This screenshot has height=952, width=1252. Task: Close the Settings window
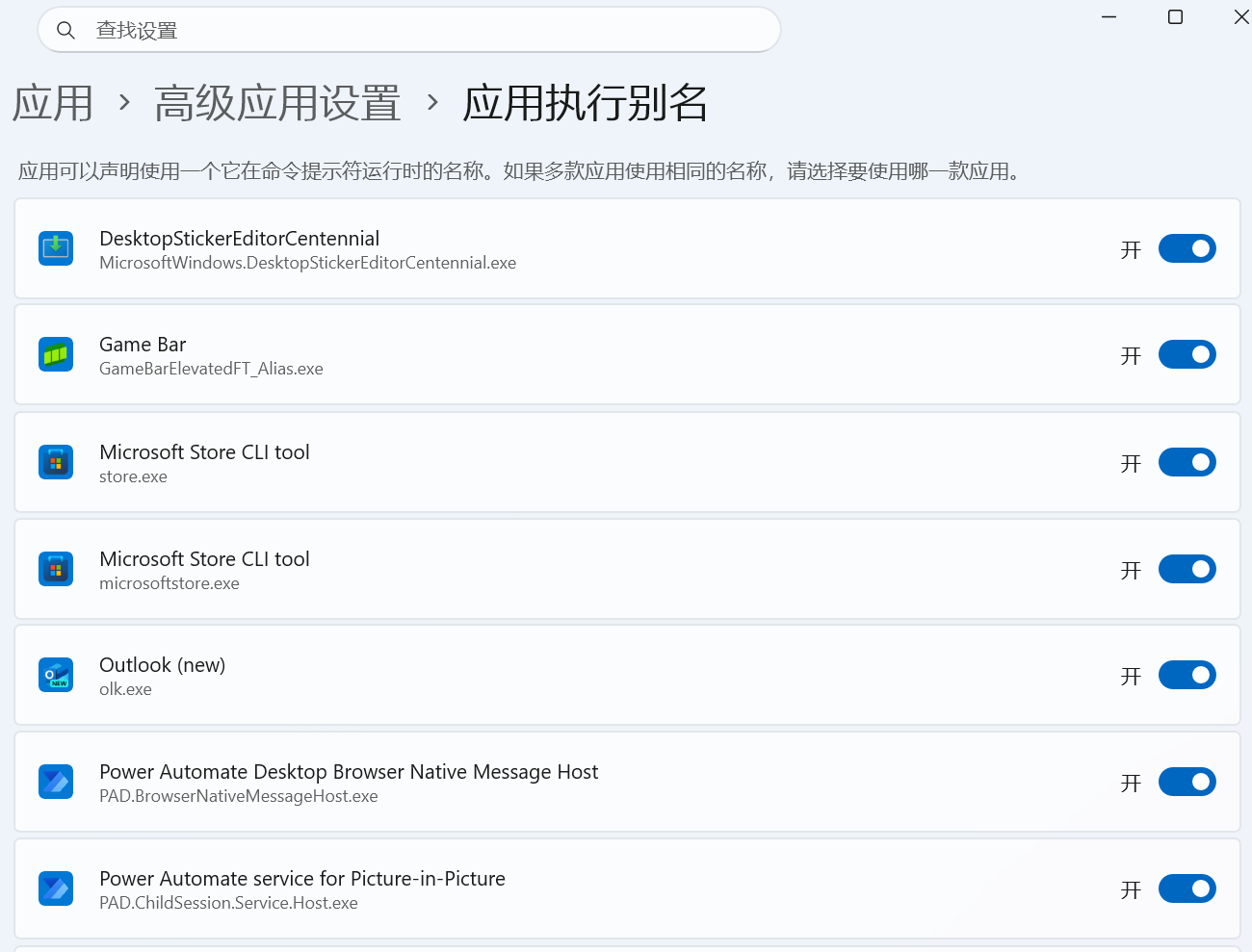[1241, 17]
